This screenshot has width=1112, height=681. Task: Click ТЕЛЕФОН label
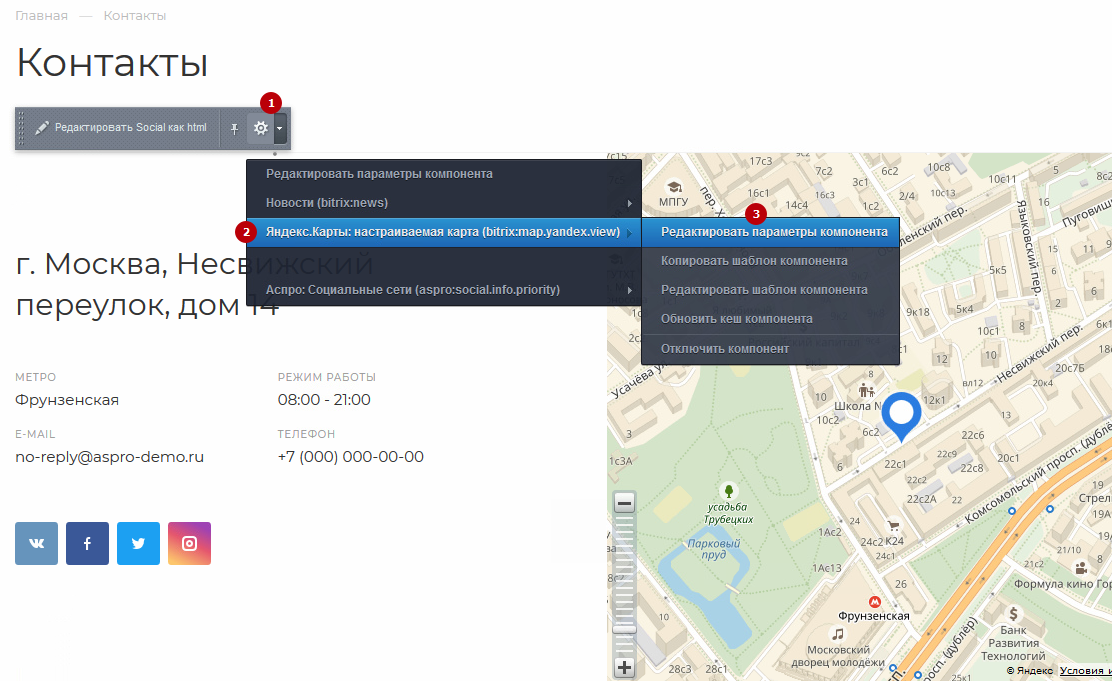306,434
